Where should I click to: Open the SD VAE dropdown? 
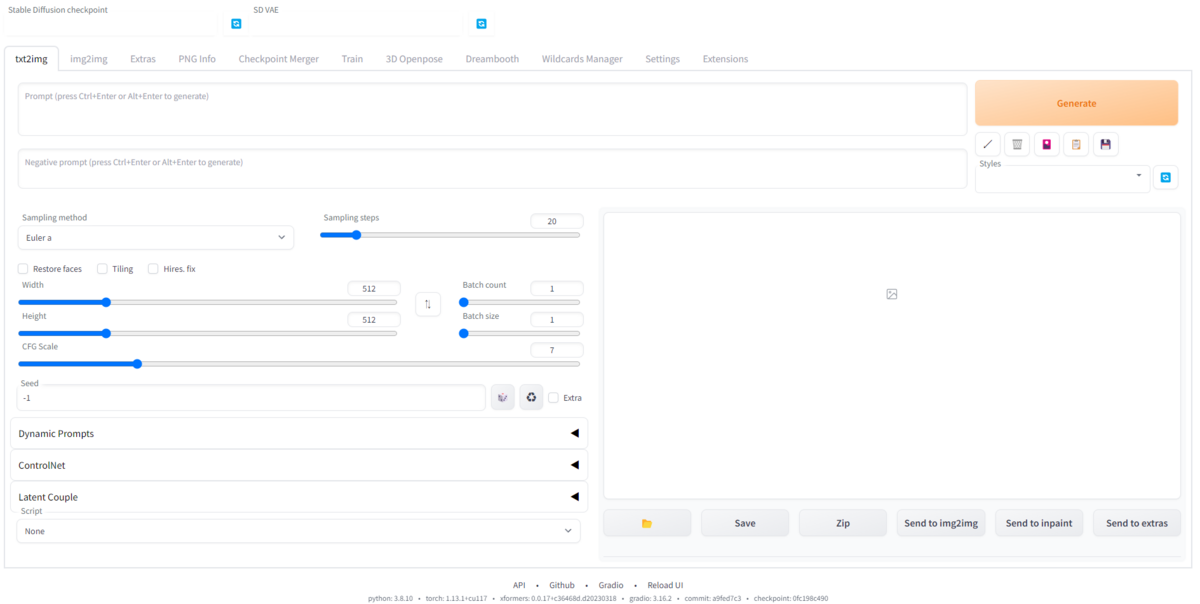pyautogui.click(x=358, y=25)
